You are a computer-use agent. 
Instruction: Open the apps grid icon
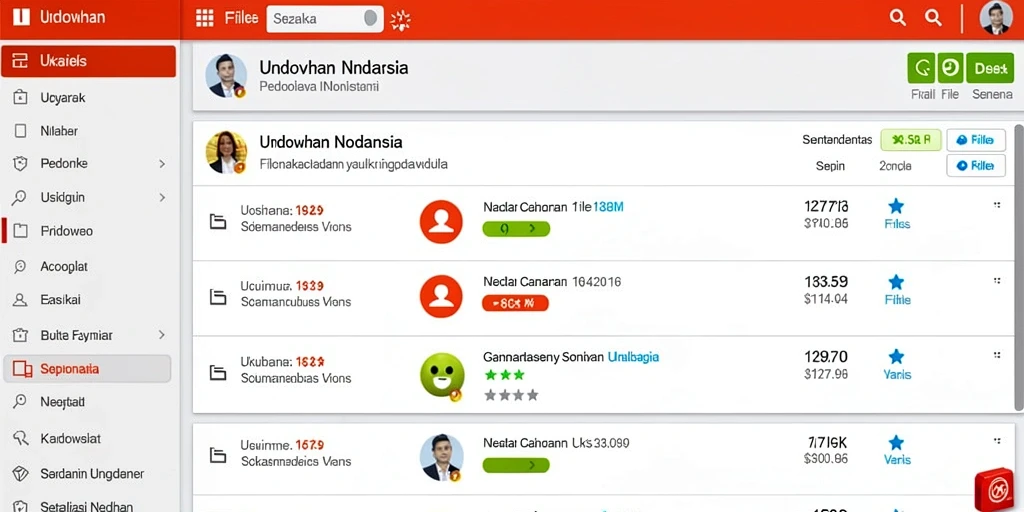205,18
